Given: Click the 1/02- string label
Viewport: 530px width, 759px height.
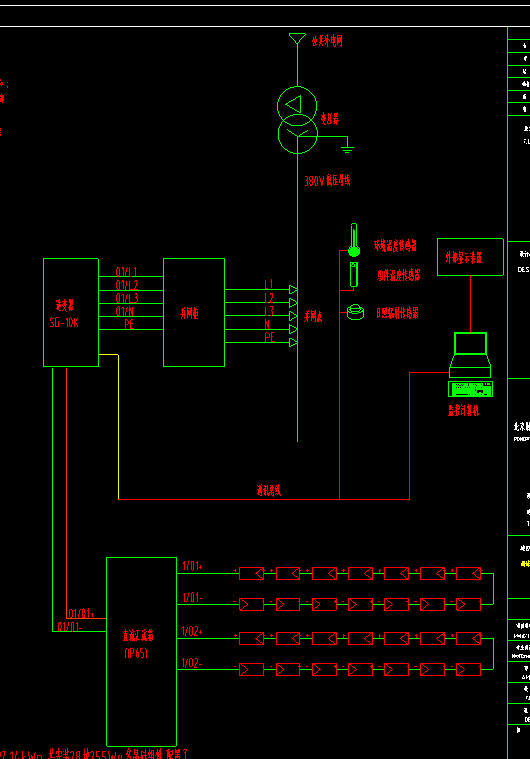Looking at the screenshot, I should [192, 663].
